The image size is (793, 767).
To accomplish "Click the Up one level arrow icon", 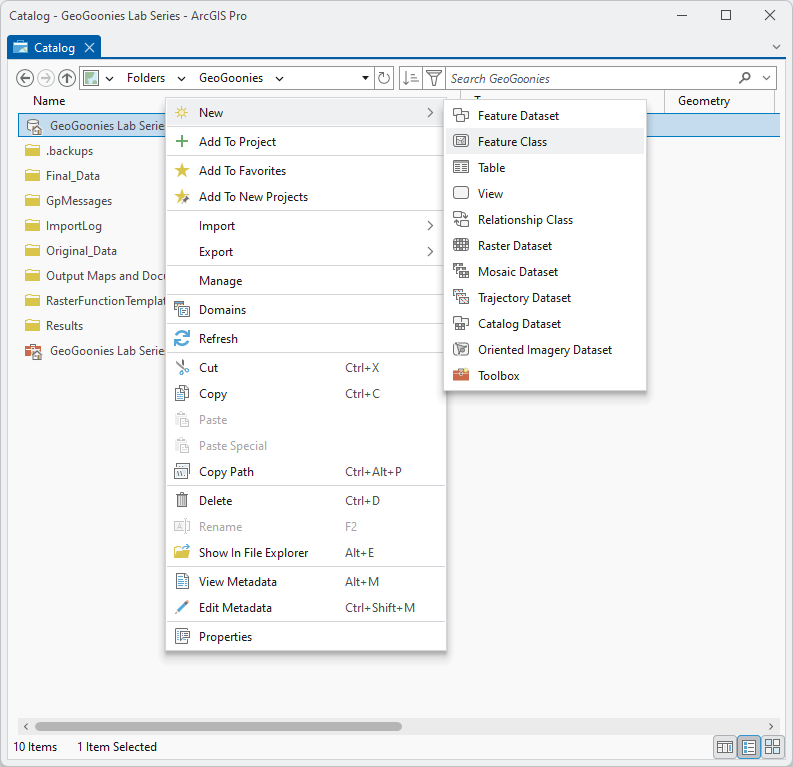I will (67, 78).
